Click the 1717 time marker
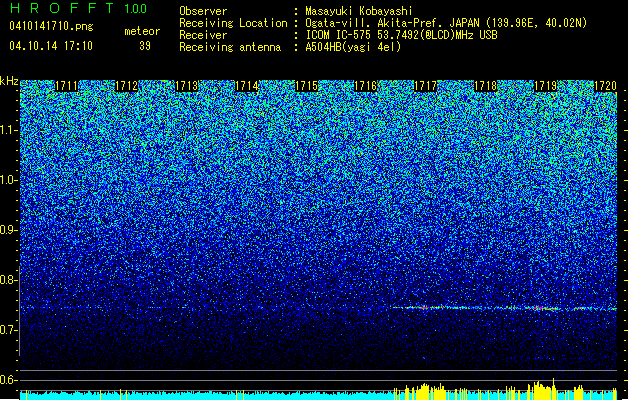The height and width of the screenshot is (400, 629). (425, 86)
